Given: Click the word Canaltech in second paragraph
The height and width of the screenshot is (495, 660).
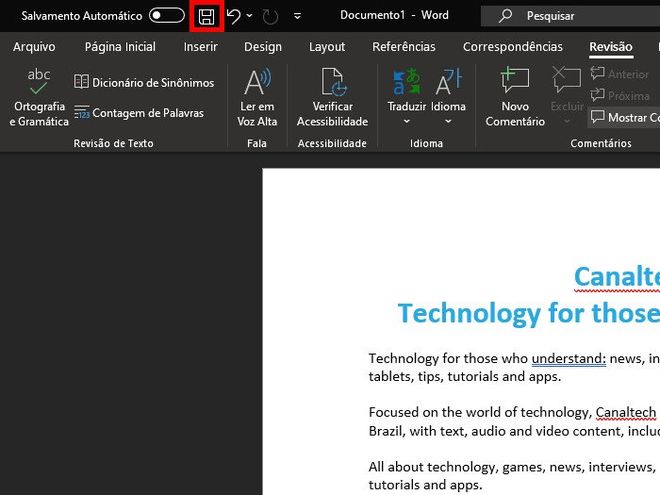Looking at the screenshot, I should [x=626, y=412].
